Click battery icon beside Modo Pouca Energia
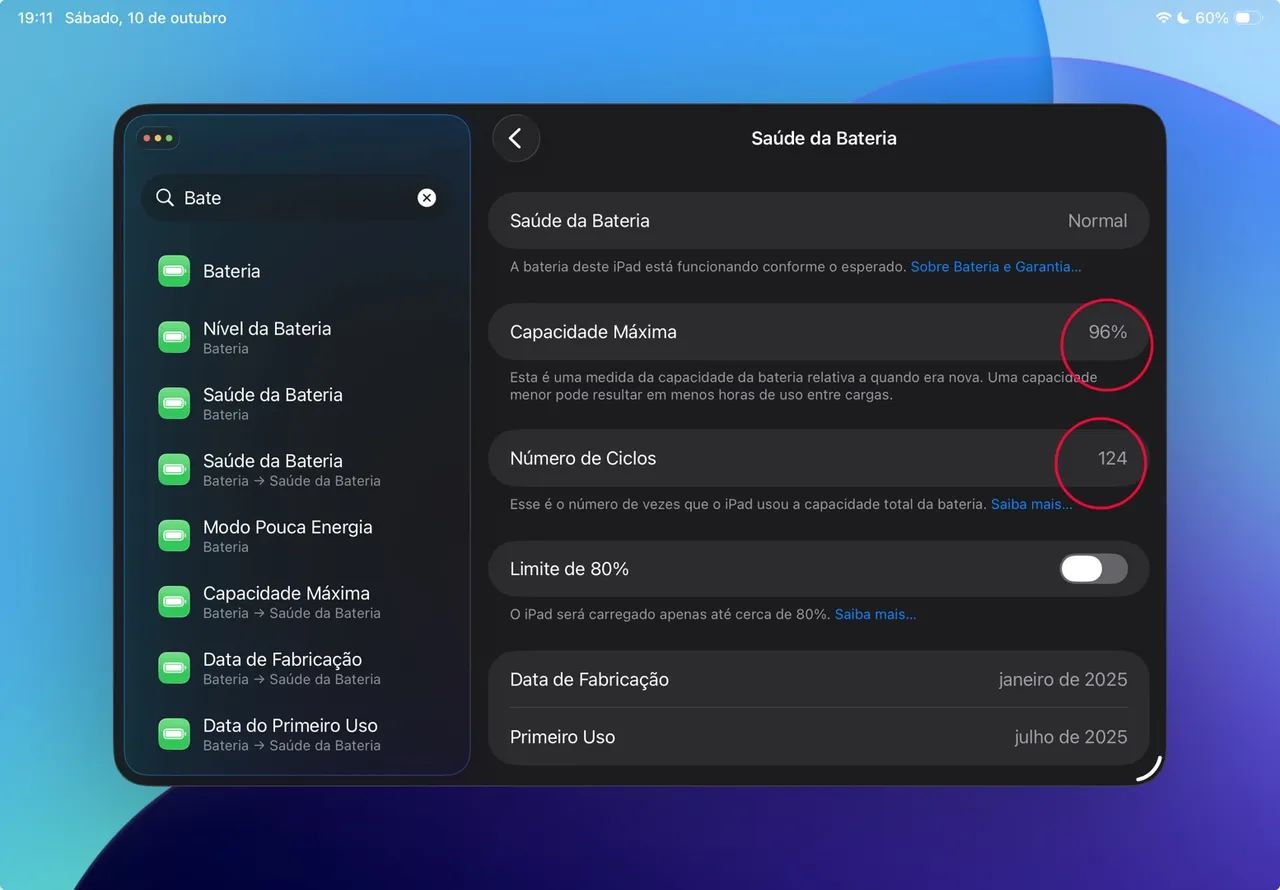The width and height of the screenshot is (1280, 890). coord(174,536)
